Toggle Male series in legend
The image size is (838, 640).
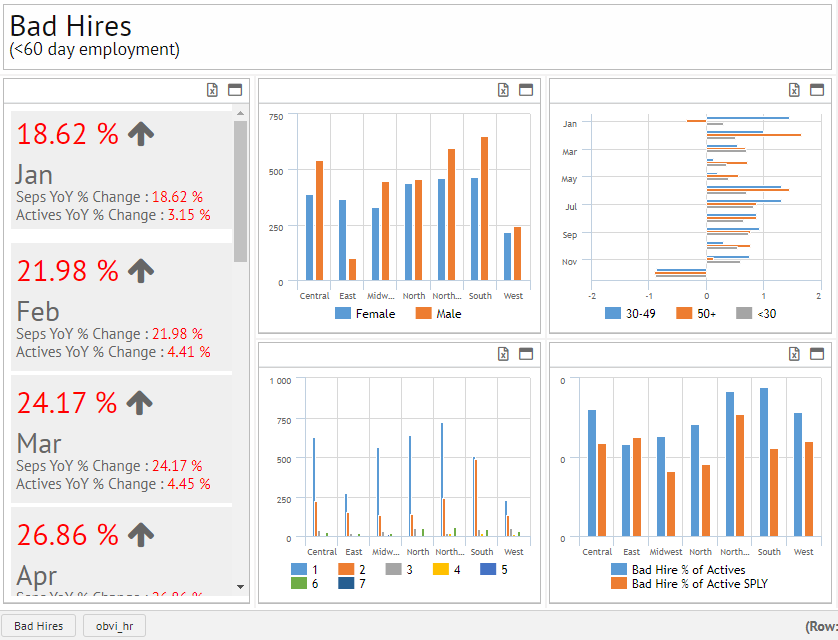[439, 314]
